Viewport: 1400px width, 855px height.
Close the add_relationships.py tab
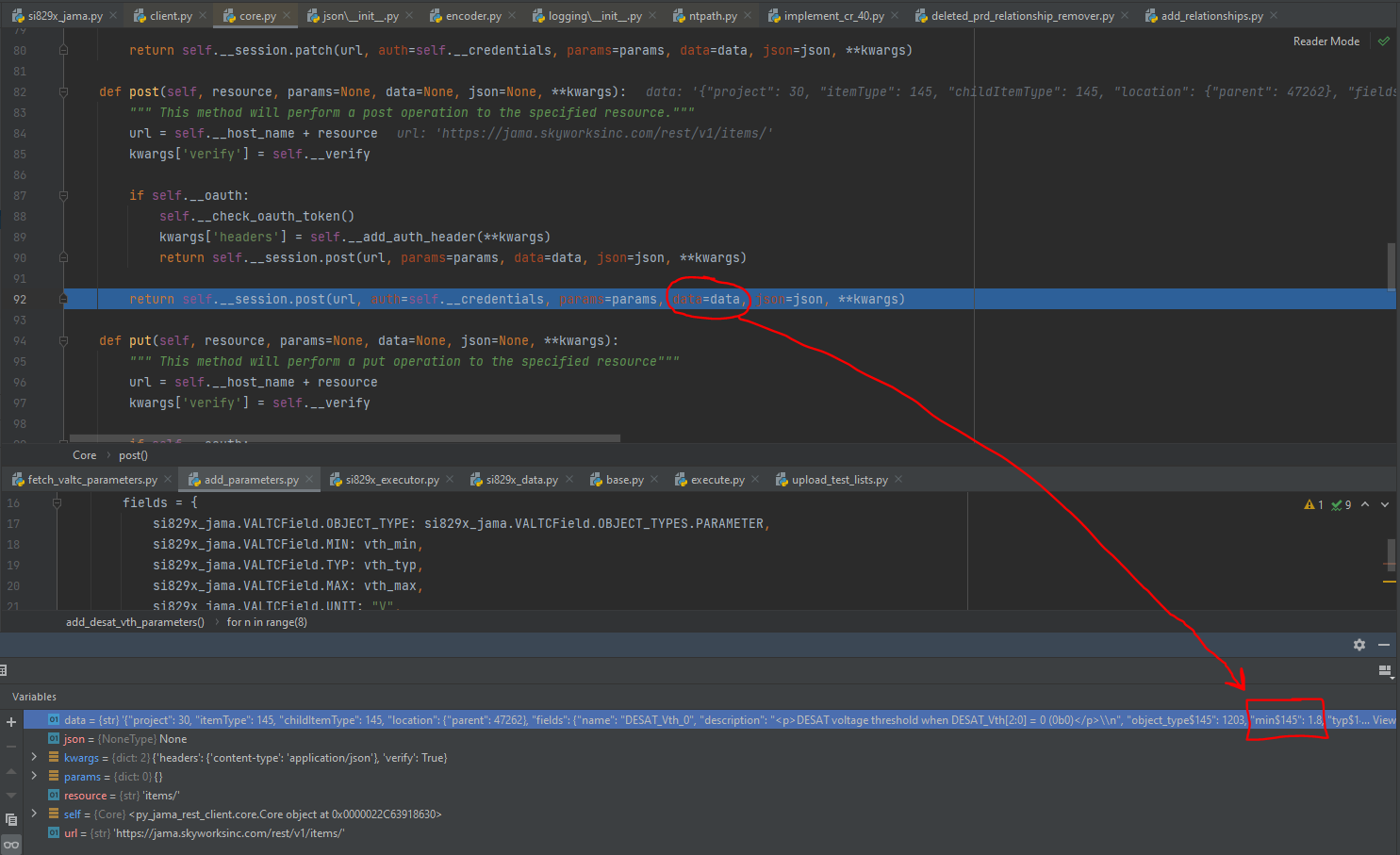(x=1274, y=16)
